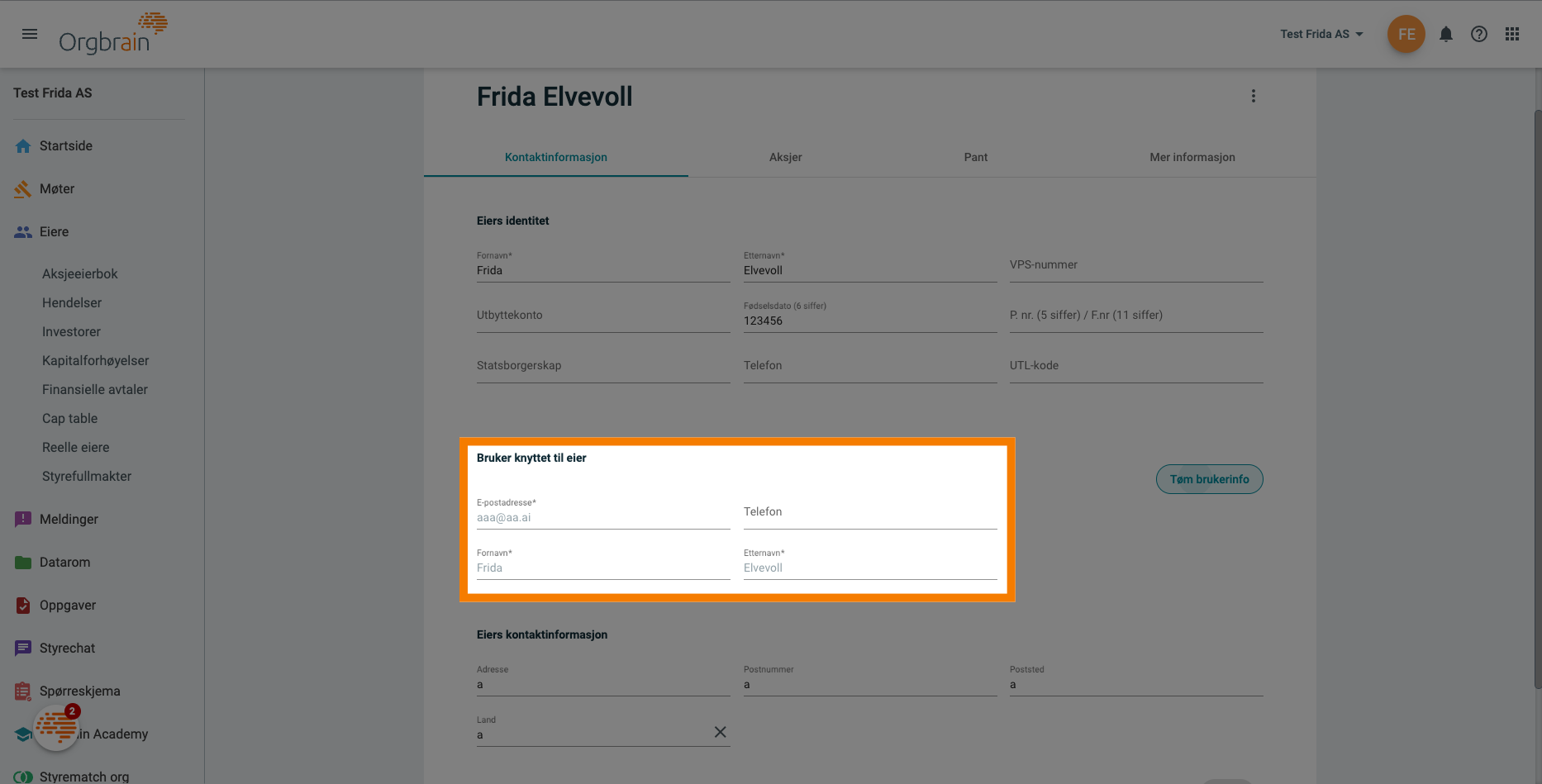Open Reelle eiere submenu item
Screen dimensions: 1542x784
coord(76,448)
